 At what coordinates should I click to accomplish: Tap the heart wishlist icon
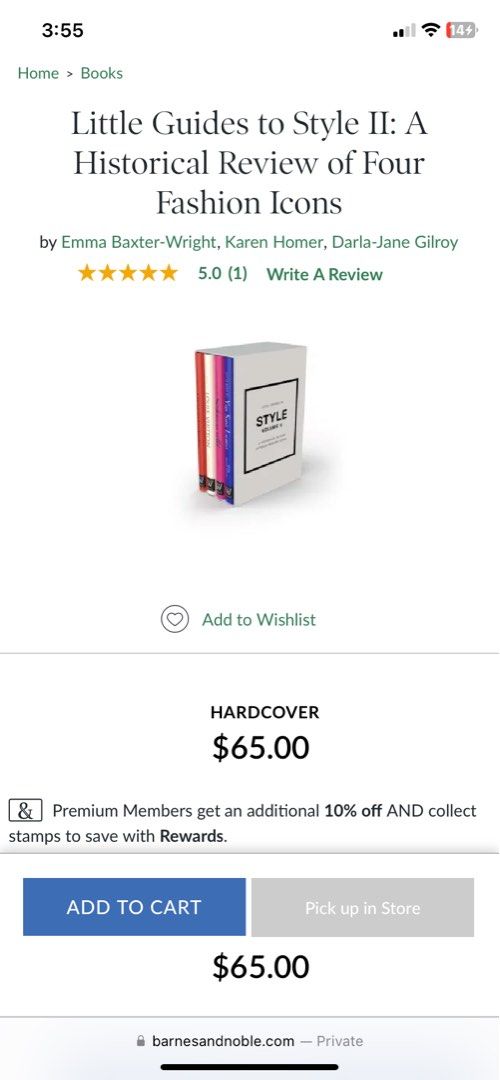click(x=175, y=619)
